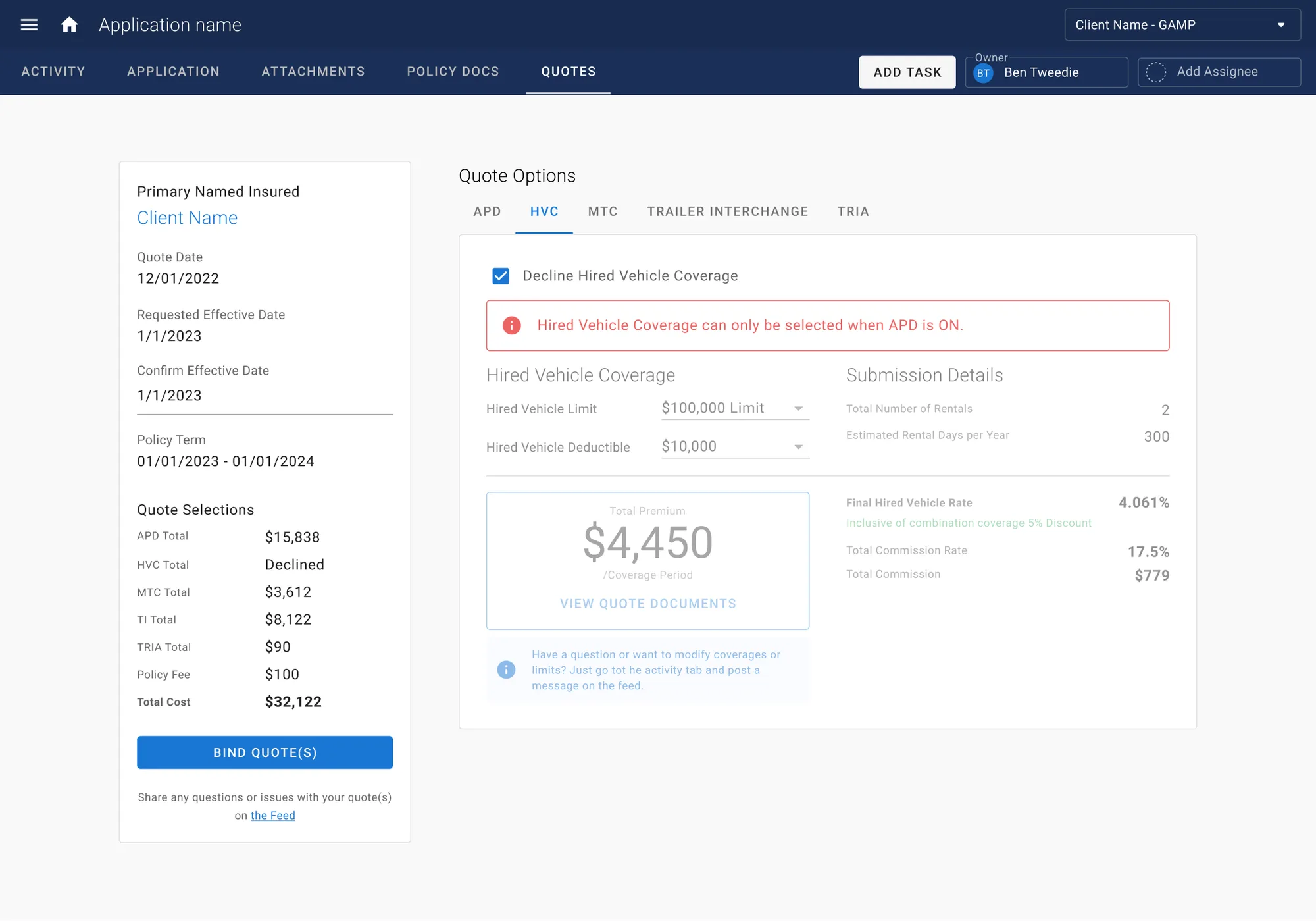This screenshot has height=921, width=1316.
Task: Select the Trailer Interchange tab
Action: (x=727, y=211)
